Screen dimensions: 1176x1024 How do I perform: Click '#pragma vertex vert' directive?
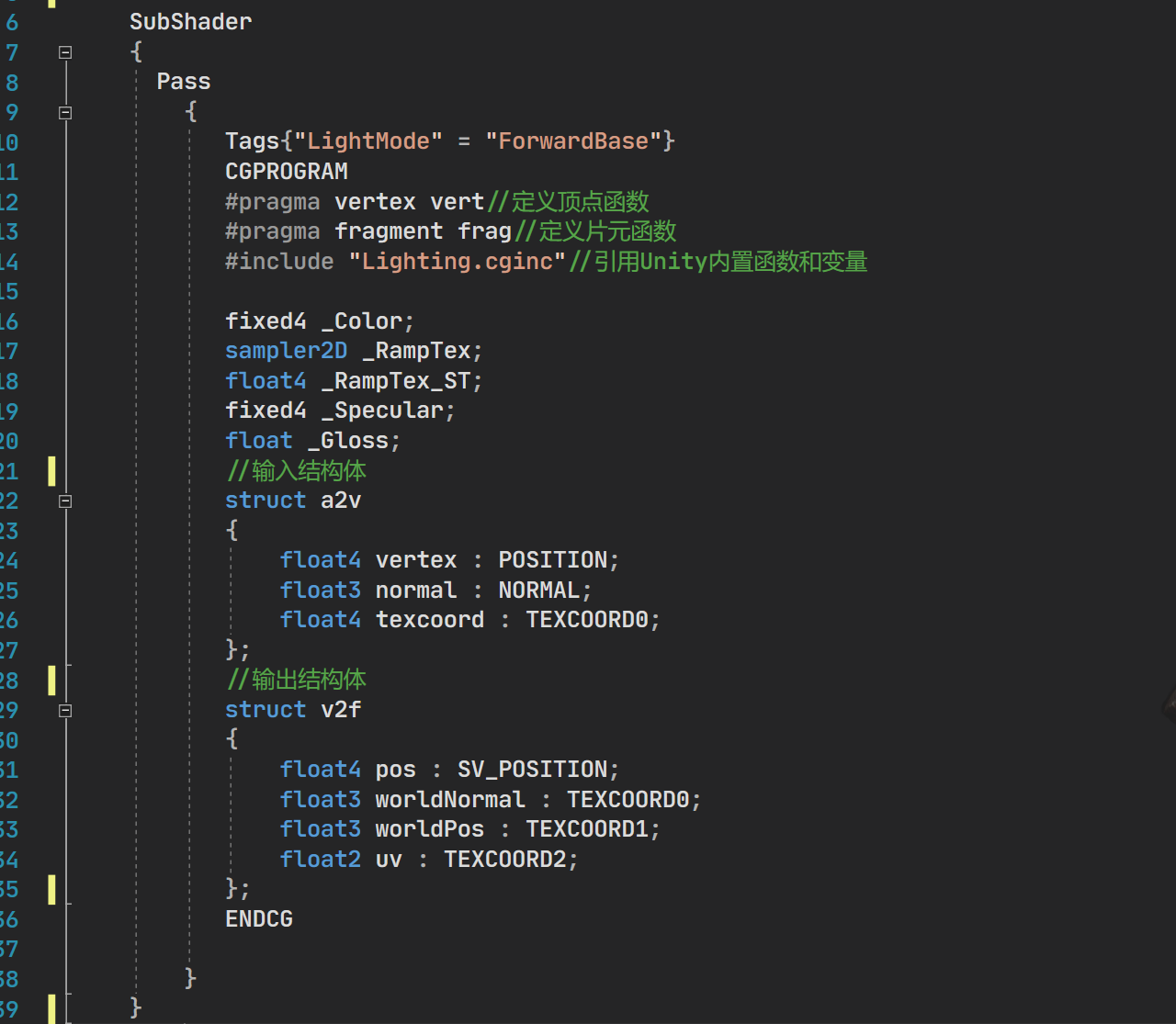pyautogui.click(x=355, y=202)
